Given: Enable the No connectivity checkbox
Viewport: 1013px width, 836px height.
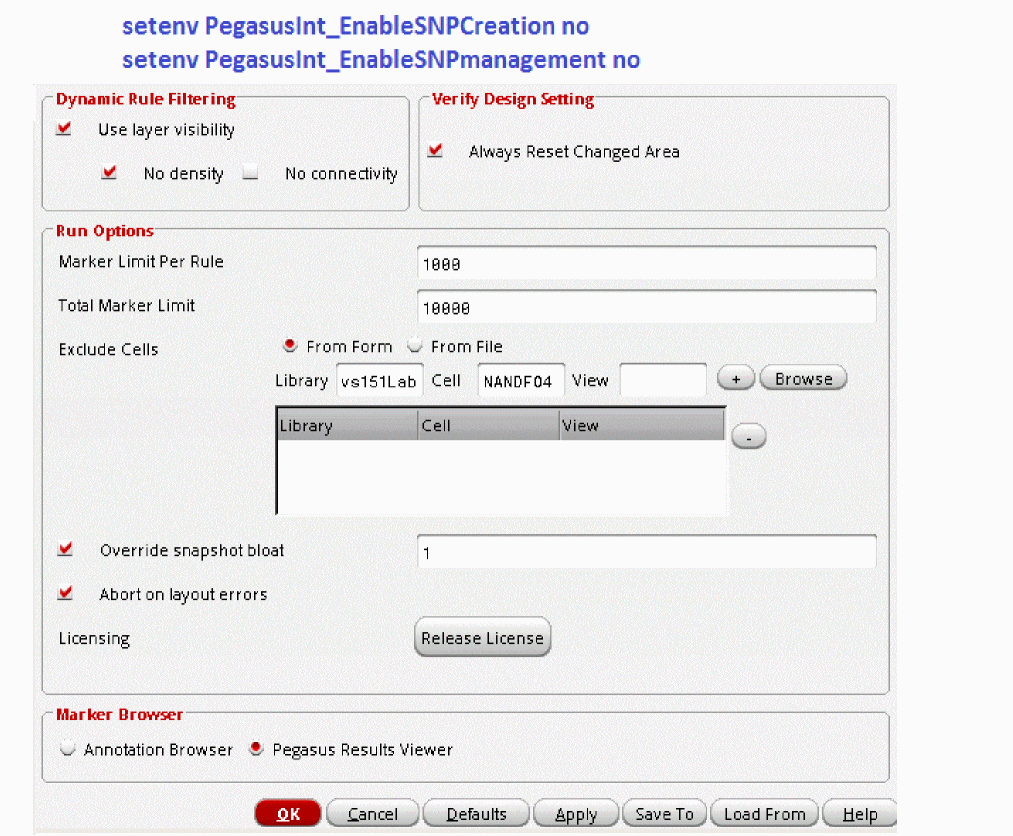Looking at the screenshot, I should 250,172.
